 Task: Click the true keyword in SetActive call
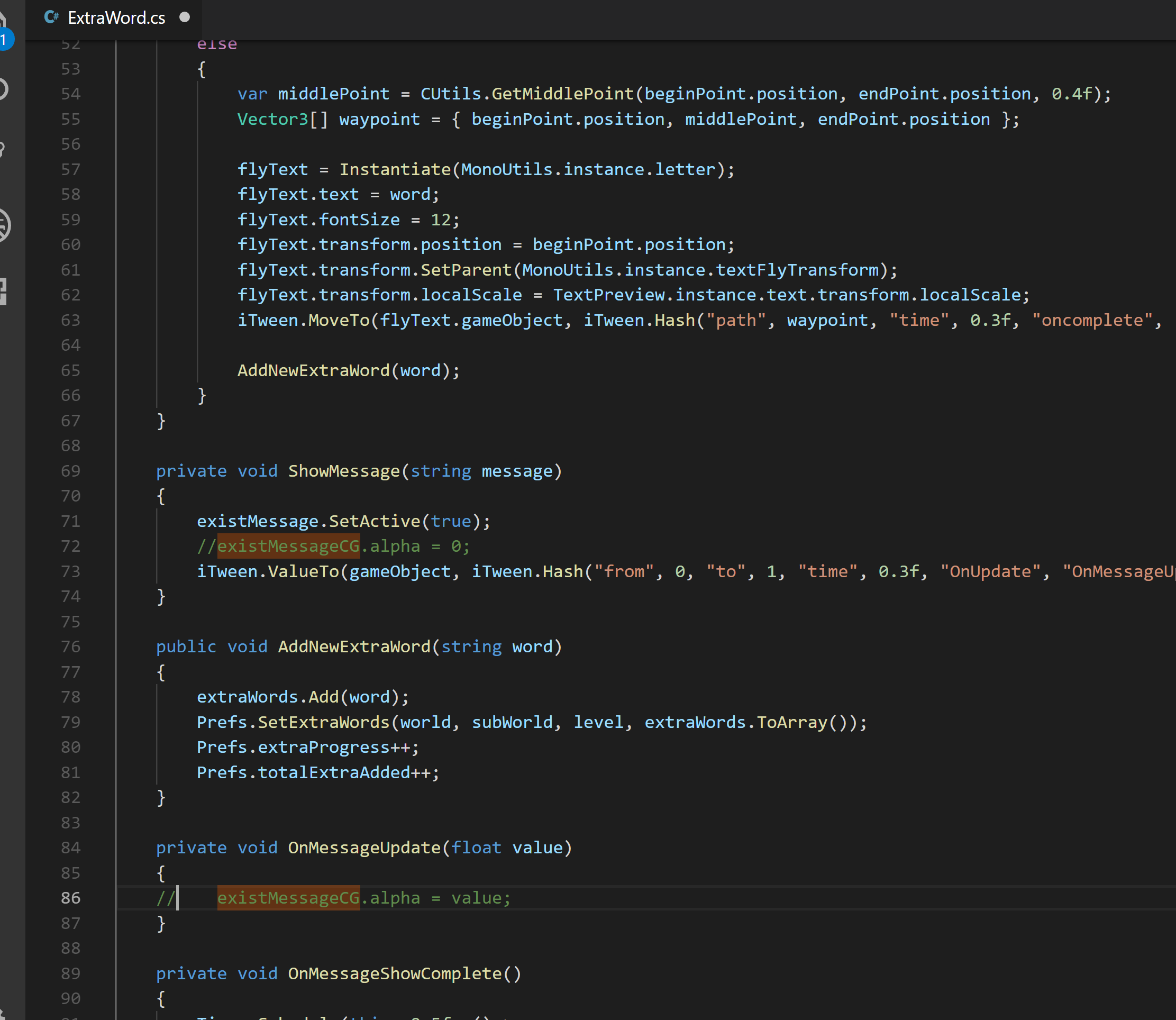tap(451, 521)
